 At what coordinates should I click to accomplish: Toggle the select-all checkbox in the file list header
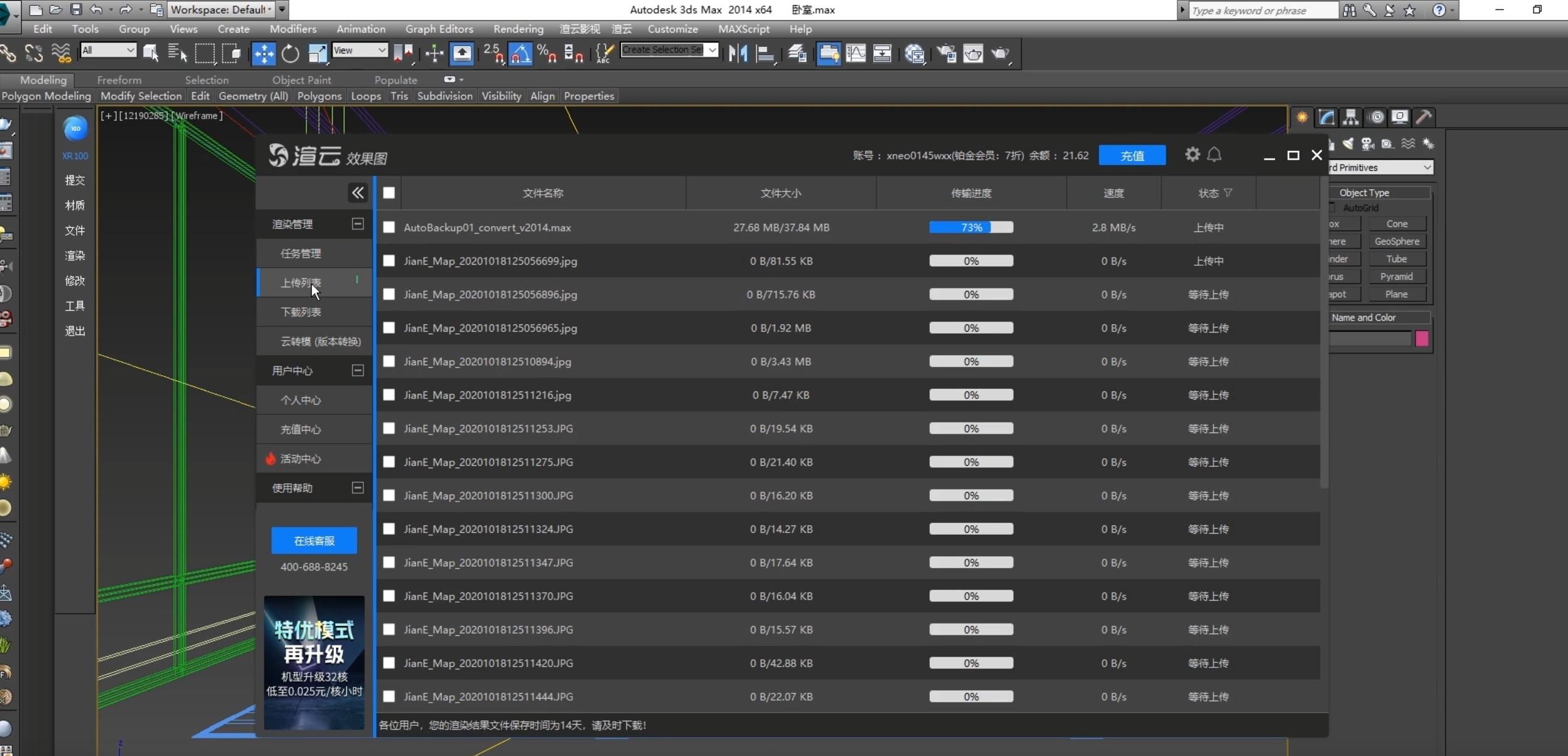[x=389, y=193]
